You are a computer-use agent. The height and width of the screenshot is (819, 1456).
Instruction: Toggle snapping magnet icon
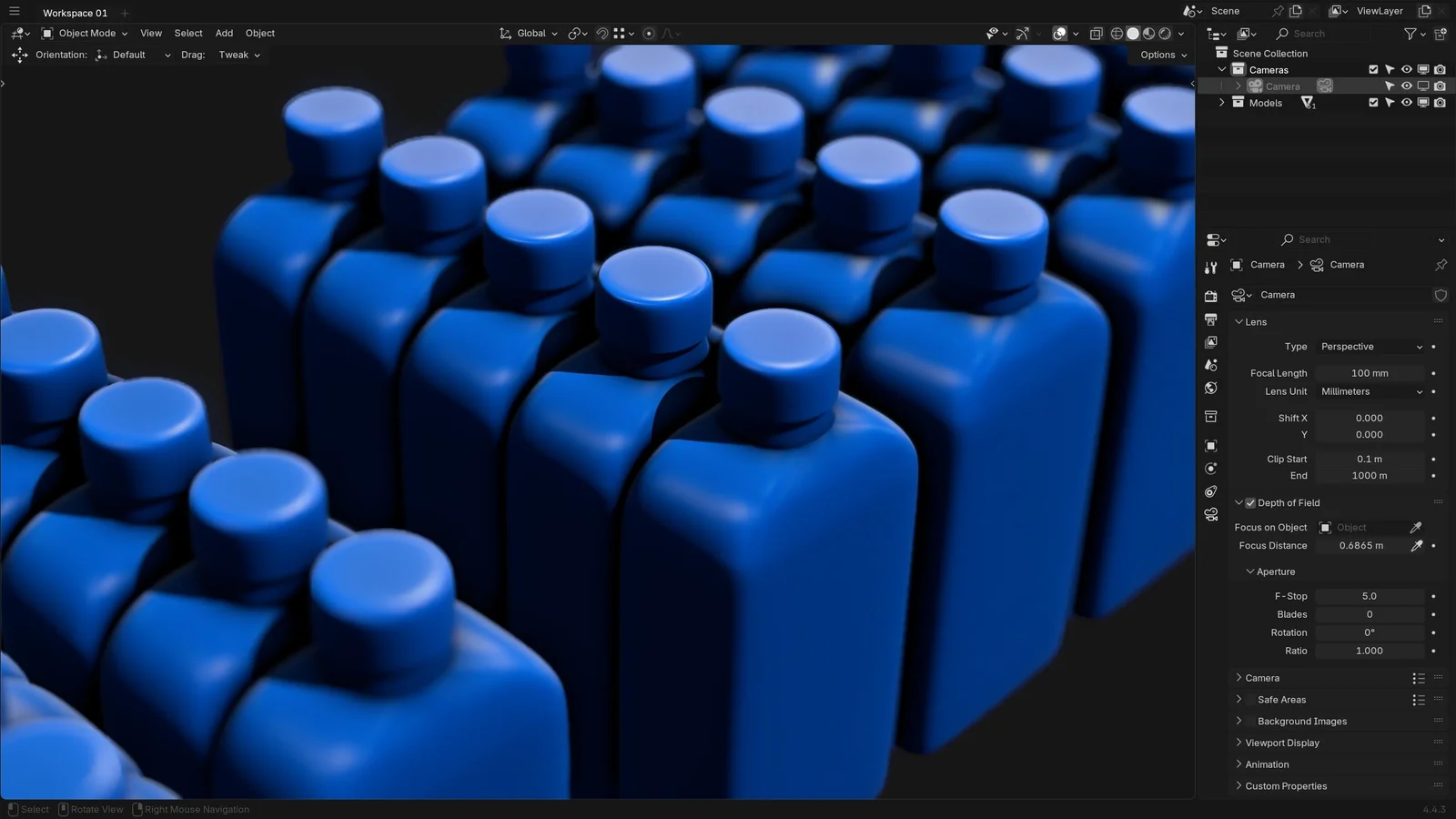[x=602, y=34]
